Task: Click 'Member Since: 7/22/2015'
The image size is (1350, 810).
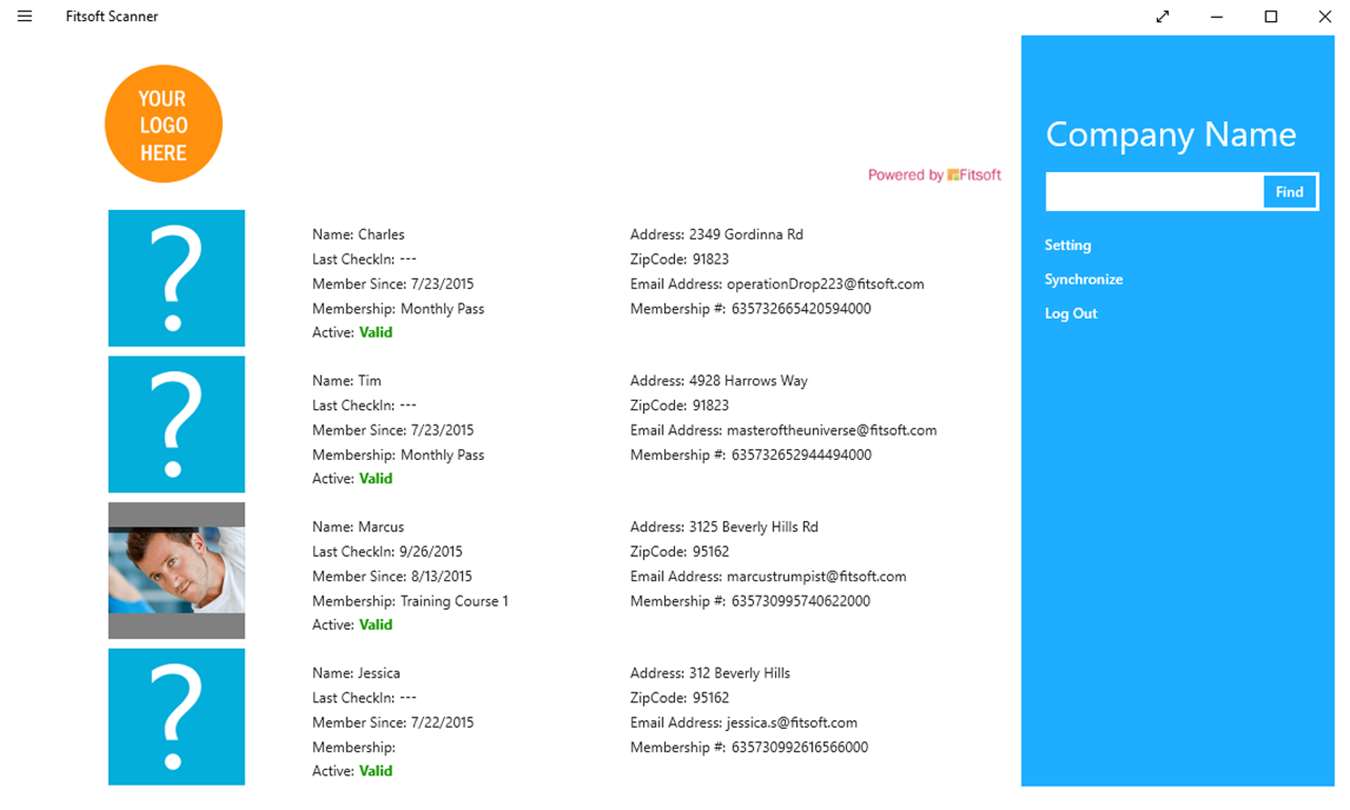Action: coord(393,722)
